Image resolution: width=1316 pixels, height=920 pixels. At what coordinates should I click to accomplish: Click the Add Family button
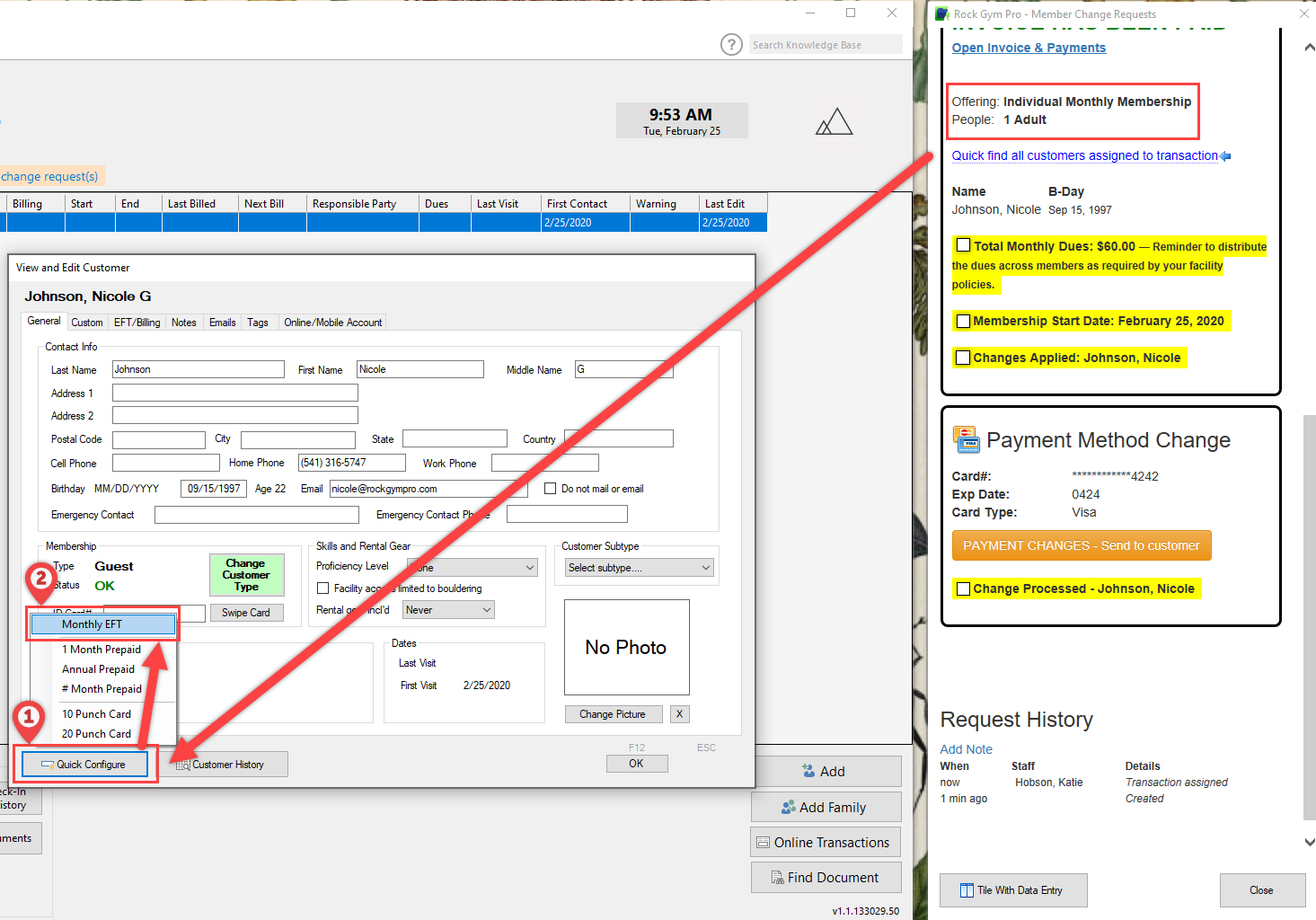tap(826, 807)
